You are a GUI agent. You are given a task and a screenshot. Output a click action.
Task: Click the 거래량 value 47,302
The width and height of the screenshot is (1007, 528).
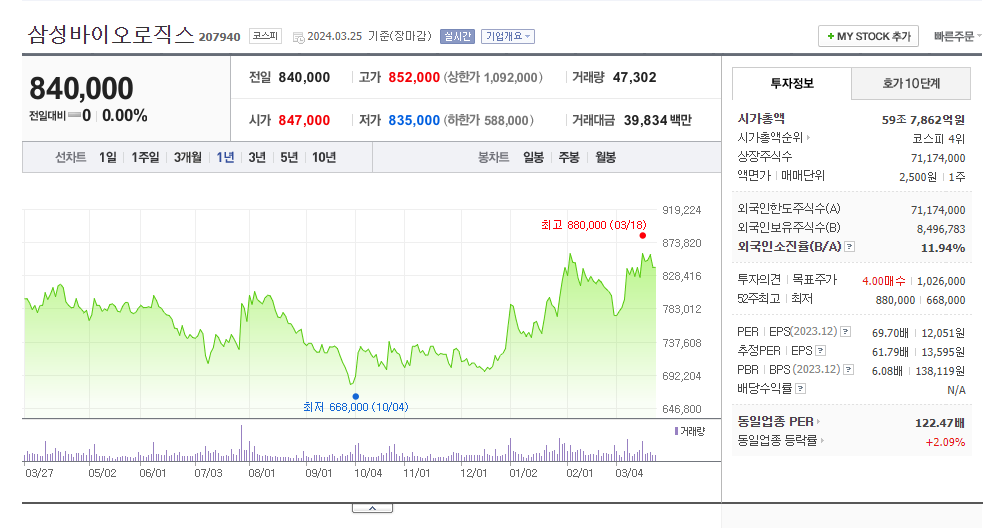(x=635, y=78)
